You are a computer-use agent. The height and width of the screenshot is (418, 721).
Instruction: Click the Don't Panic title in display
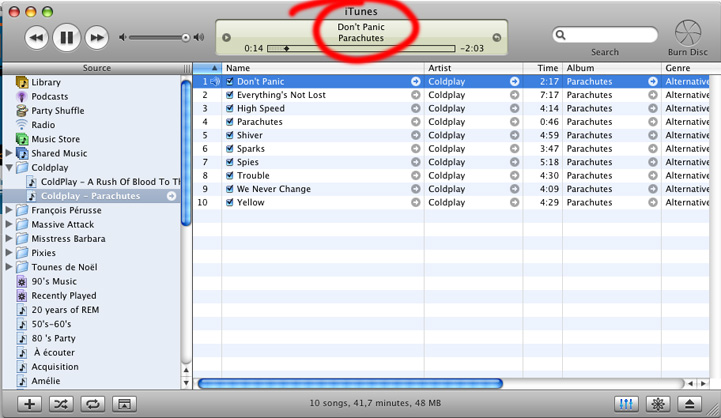(361, 27)
